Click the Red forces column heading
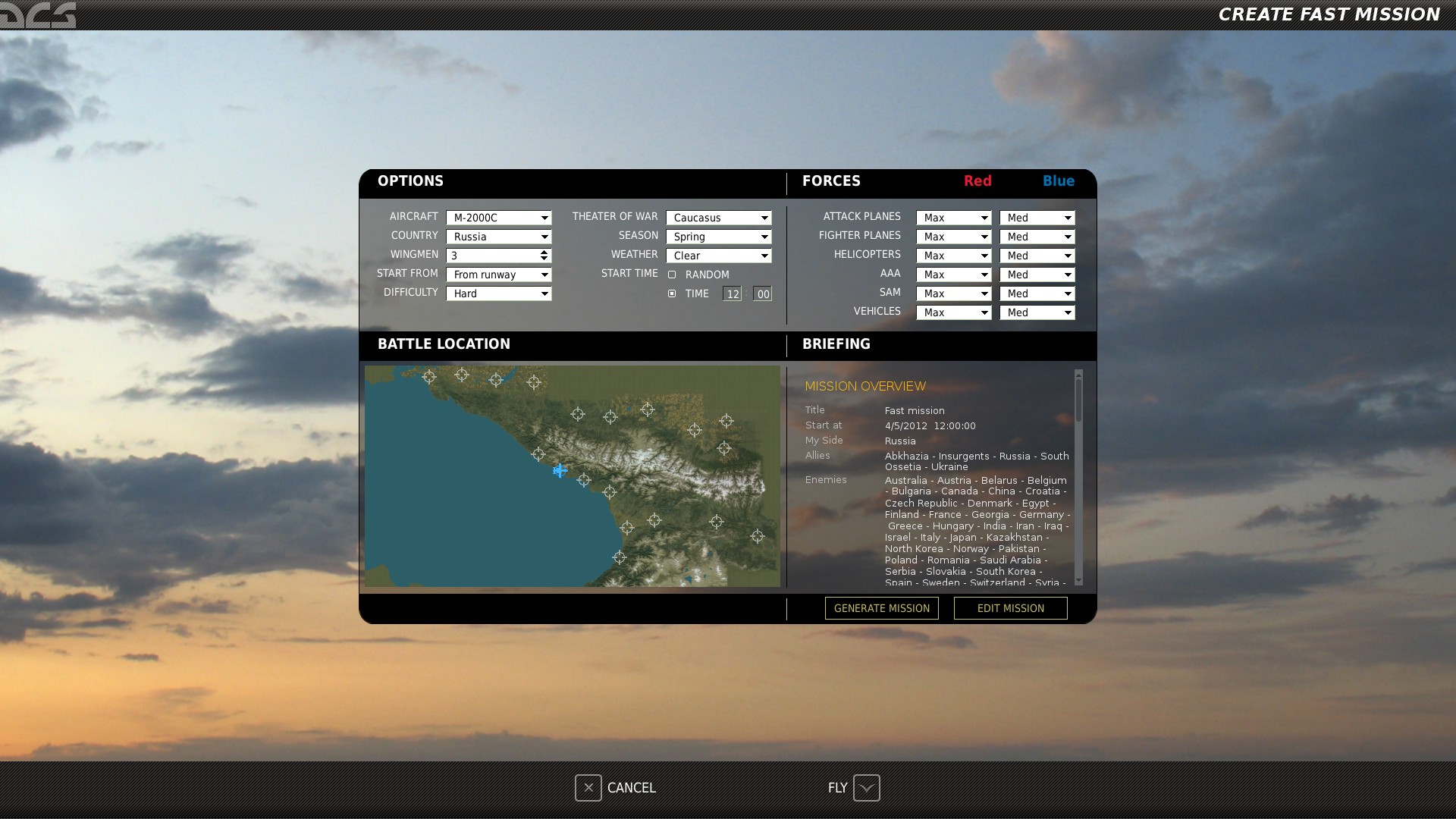Viewport: 1456px width, 819px height. pyautogui.click(x=977, y=181)
